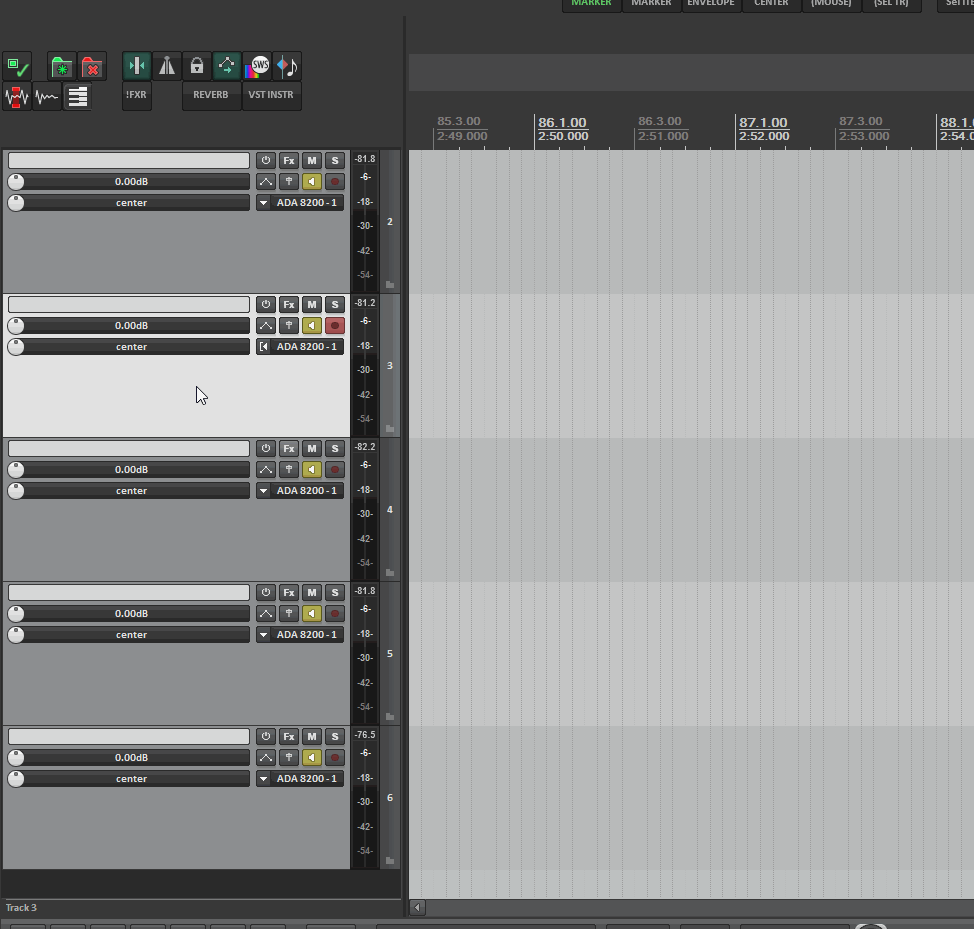
Task: Click the red folder with X icon
Action: 91,66
